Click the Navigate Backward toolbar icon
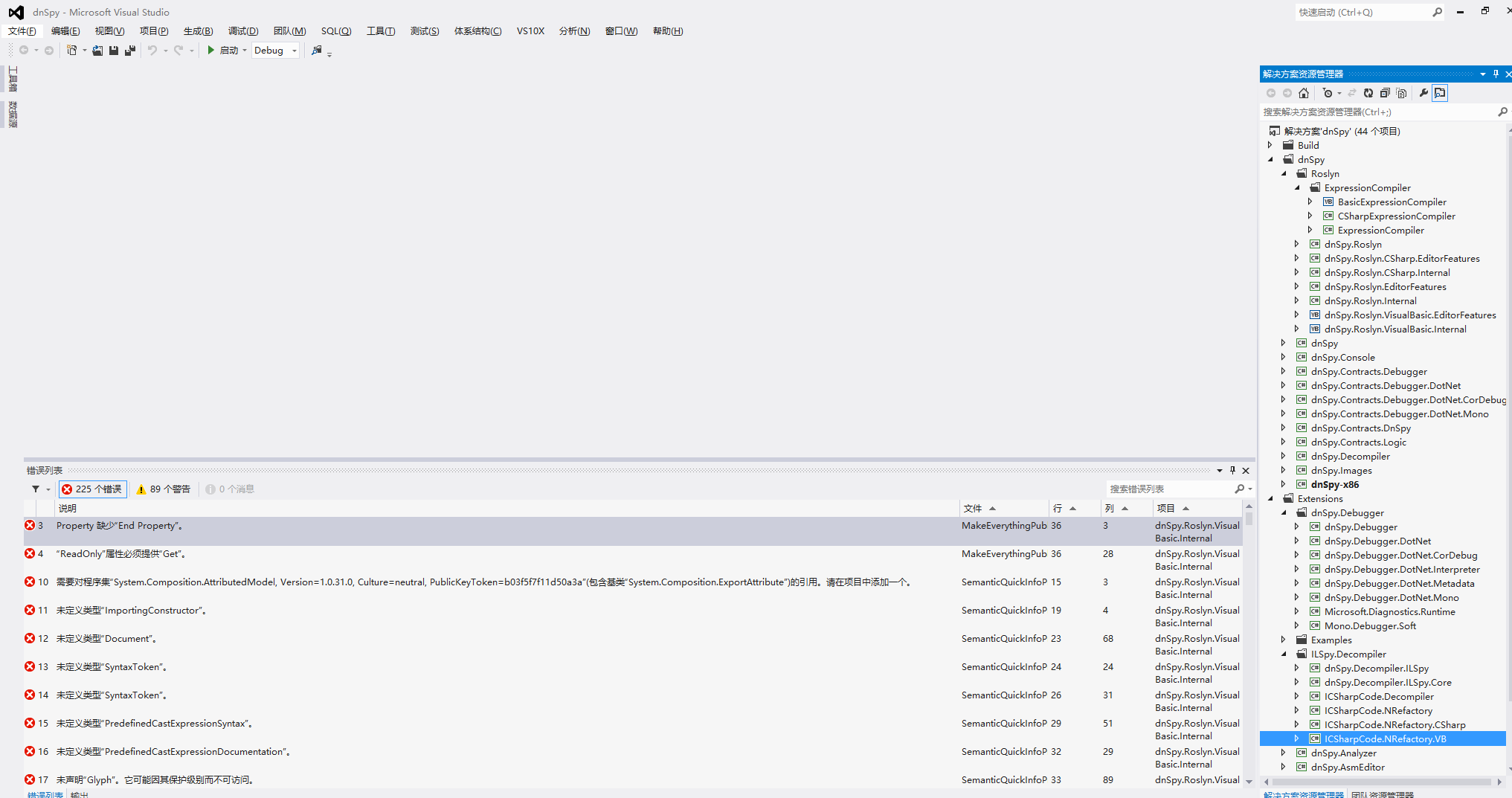Image resolution: width=1512 pixels, height=798 pixels. click(x=24, y=50)
